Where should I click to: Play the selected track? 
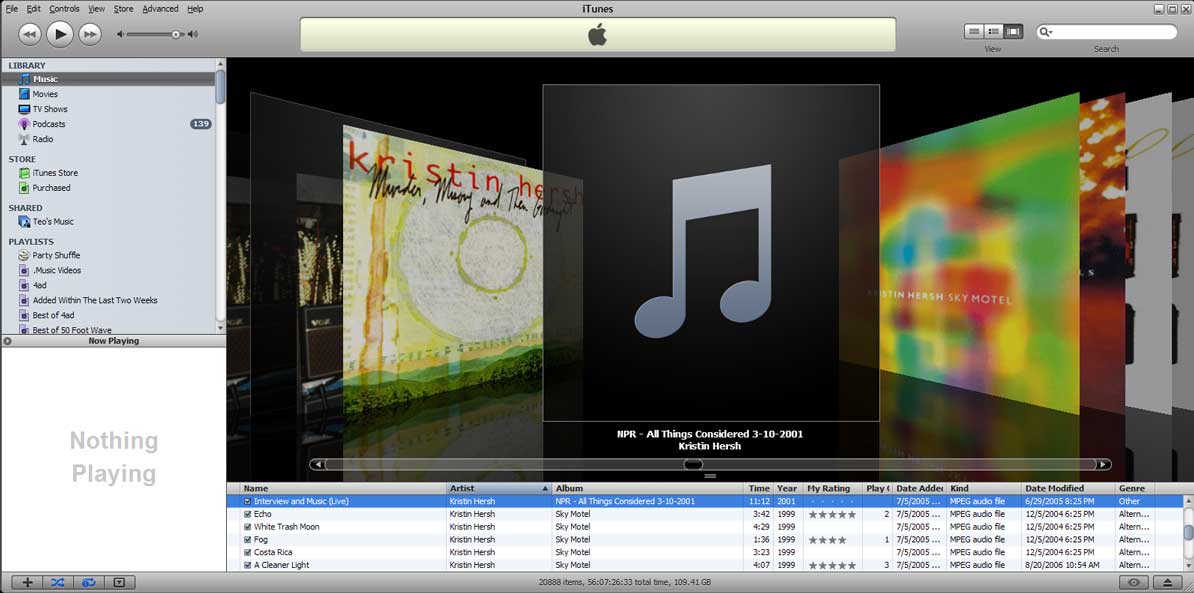pyautogui.click(x=60, y=33)
